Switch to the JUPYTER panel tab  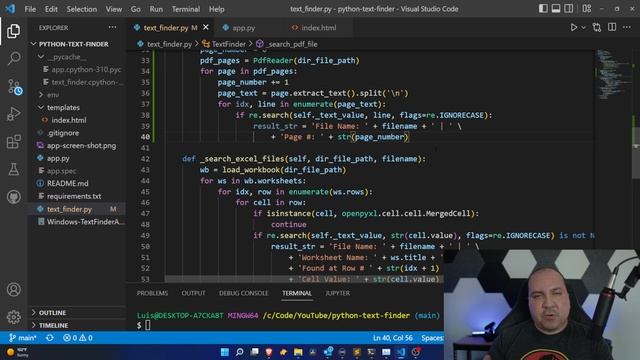pos(338,293)
